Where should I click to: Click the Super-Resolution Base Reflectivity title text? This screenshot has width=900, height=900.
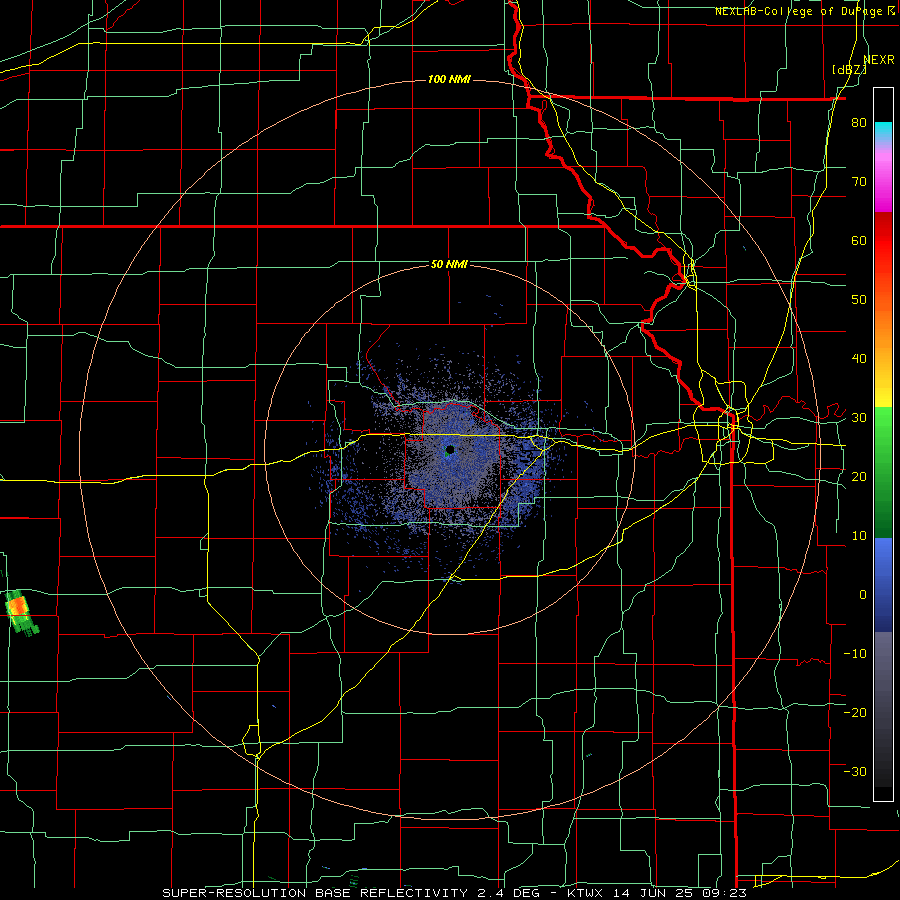pos(314,893)
